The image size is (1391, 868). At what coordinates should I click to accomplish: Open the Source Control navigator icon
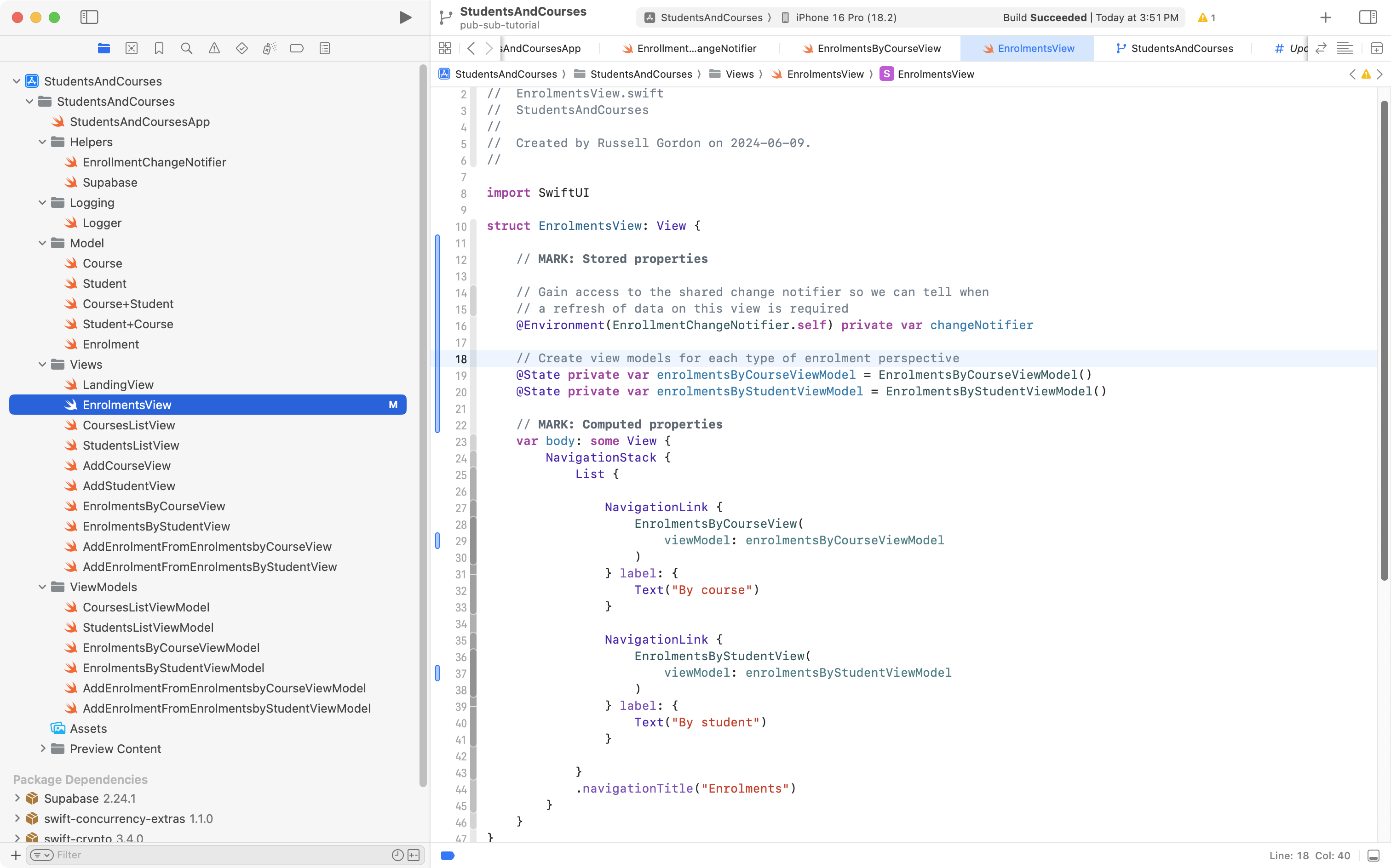click(x=132, y=48)
